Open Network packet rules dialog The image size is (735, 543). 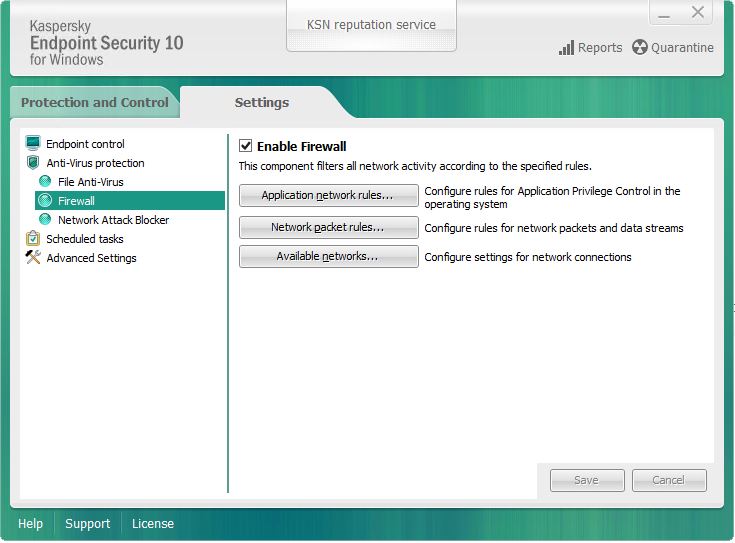pyautogui.click(x=328, y=227)
